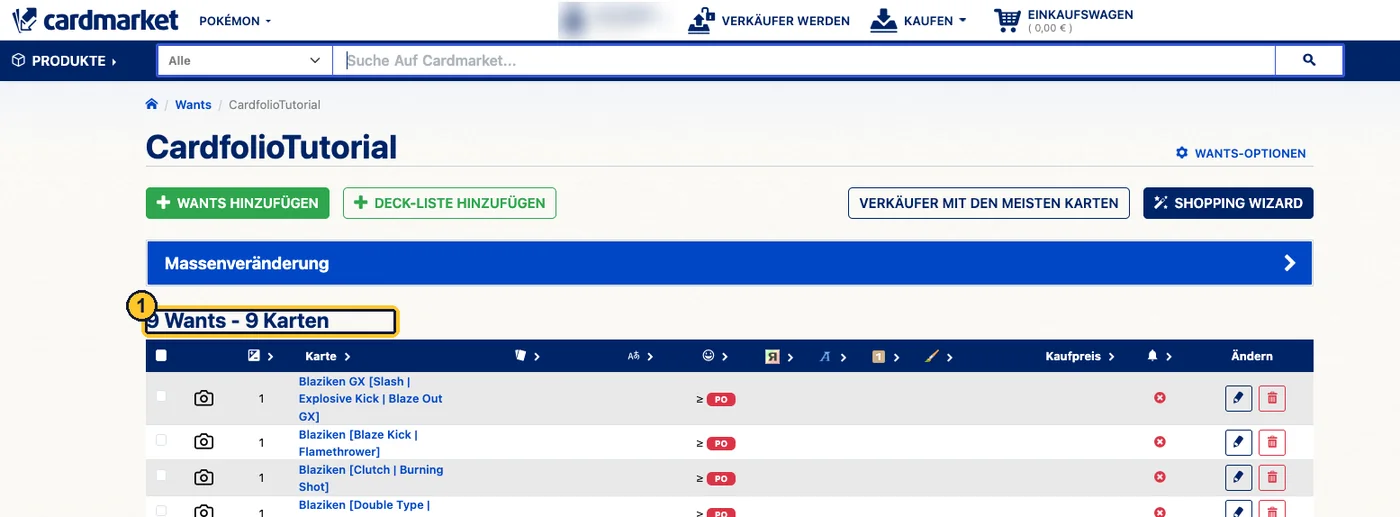The height and width of the screenshot is (517, 1400).
Task: Open the shopping cart icon
Action: point(1010,20)
